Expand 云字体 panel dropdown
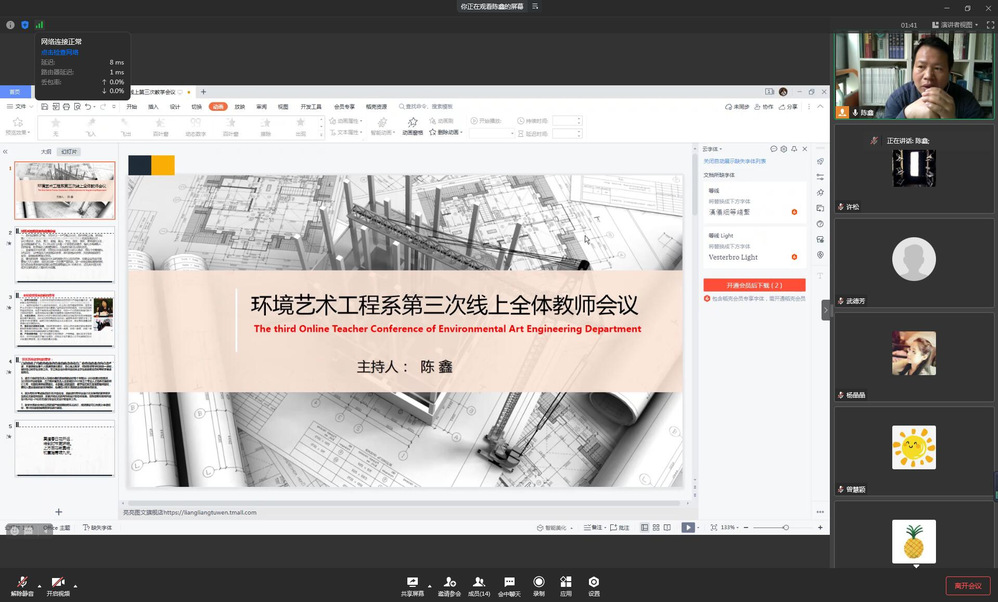The image size is (998, 602). tap(713, 149)
